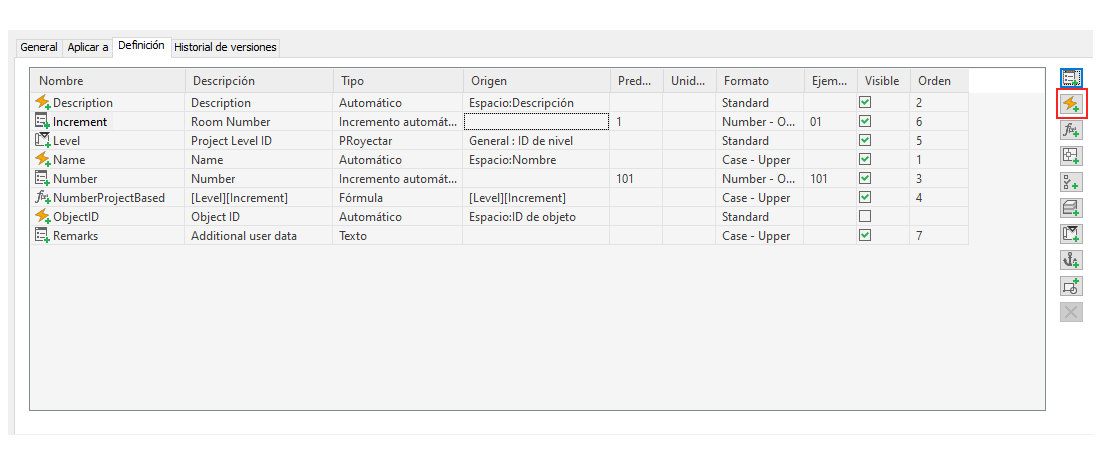This screenshot has height=459, width=1101.
Task: Sort by the Nombre column header
Action: [108, 81]
